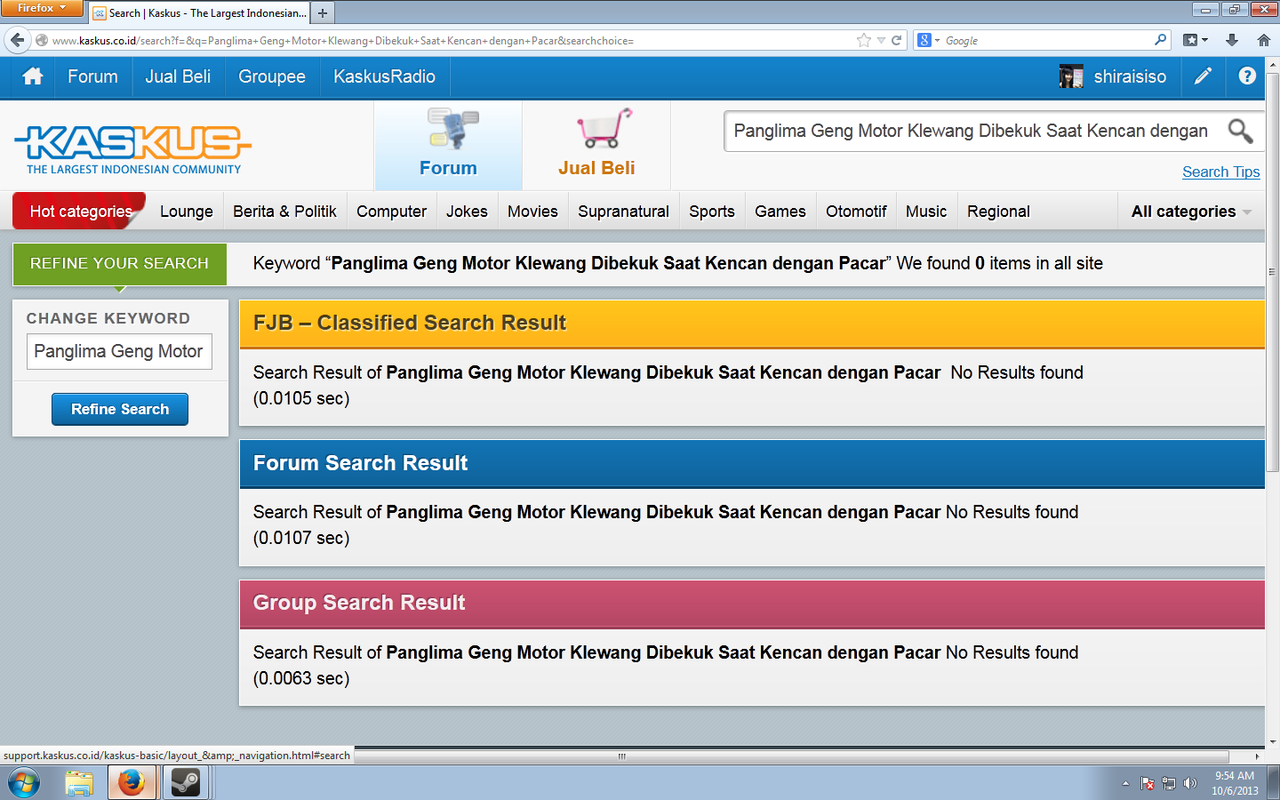Viewport: 1280px width, 800px height.
Task: Open Forum in top navigation bar
Action: click(93, 77)
